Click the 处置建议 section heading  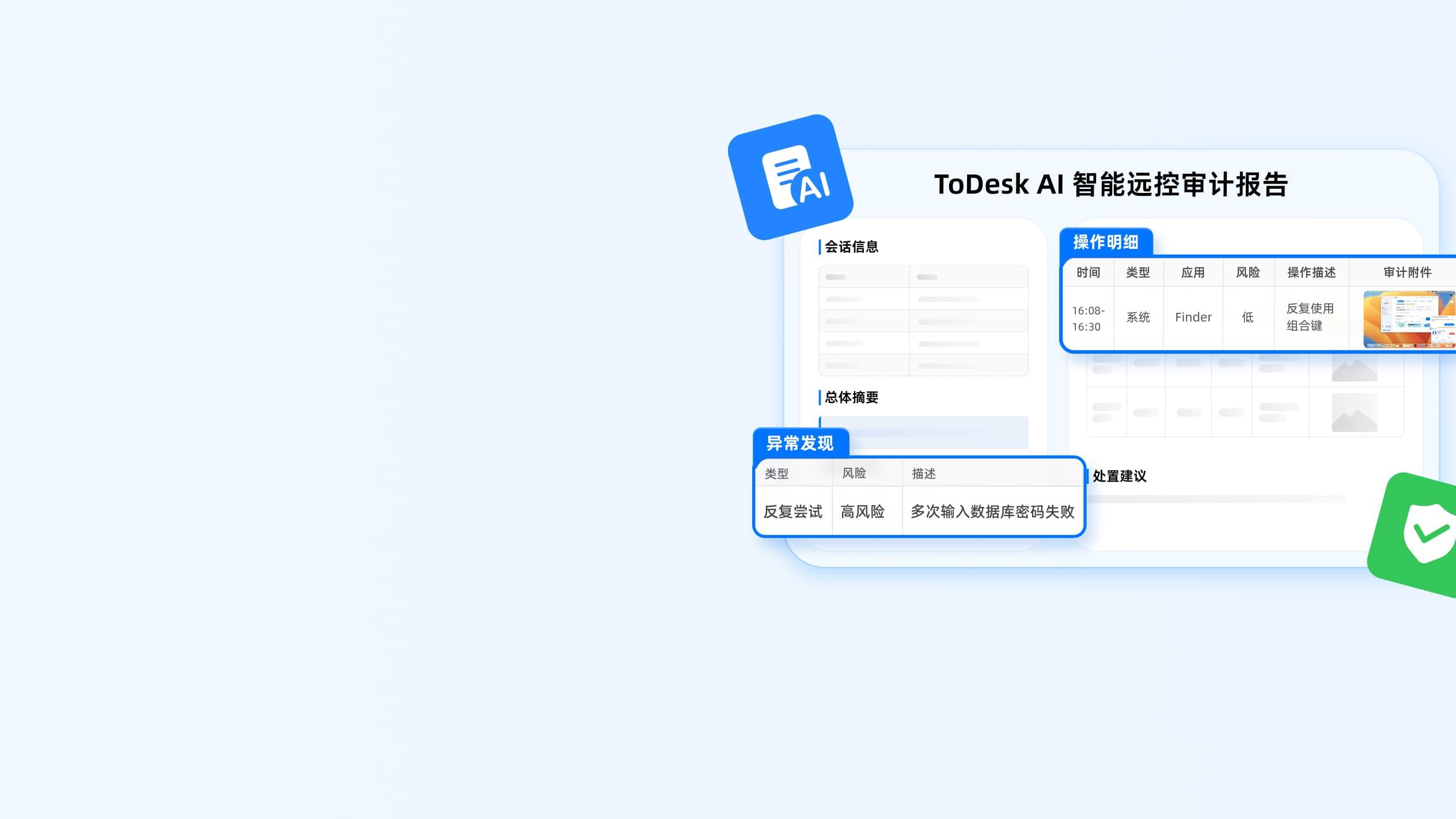(x=1119, y=476)
